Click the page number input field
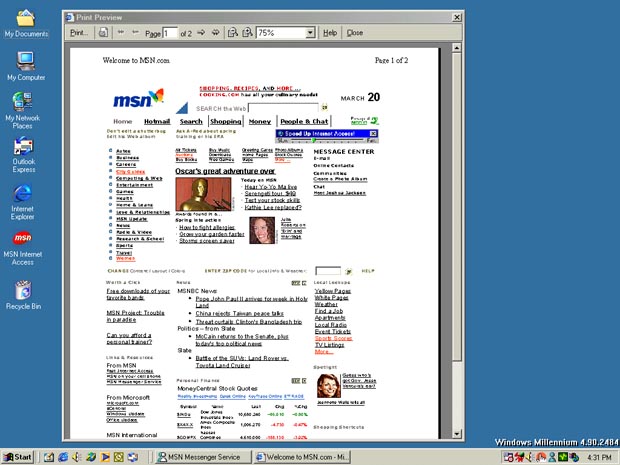620x465 pixels. [x=170, y=33]
